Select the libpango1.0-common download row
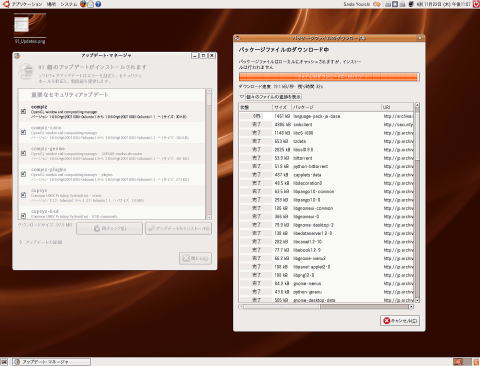This screenshot has width=480, height=366. coord(326,191)
